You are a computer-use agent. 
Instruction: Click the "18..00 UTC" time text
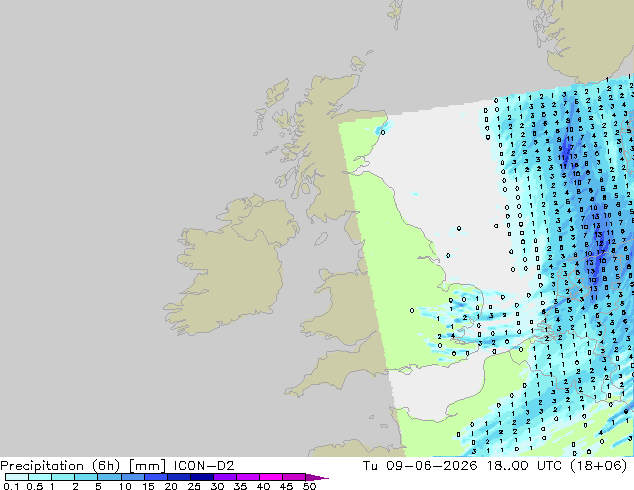coord(524,466)
